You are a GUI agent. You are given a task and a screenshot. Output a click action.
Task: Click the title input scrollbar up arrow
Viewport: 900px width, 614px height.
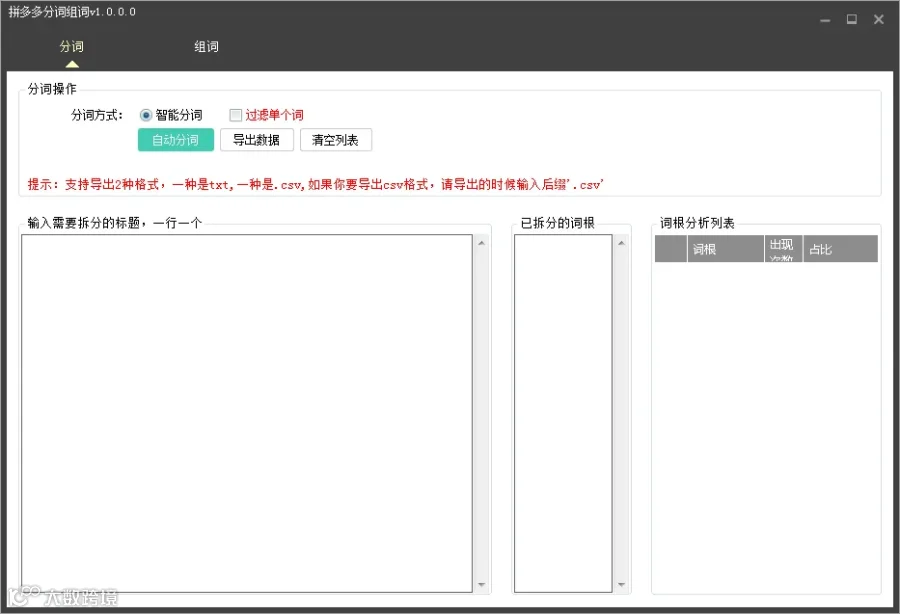482,243
